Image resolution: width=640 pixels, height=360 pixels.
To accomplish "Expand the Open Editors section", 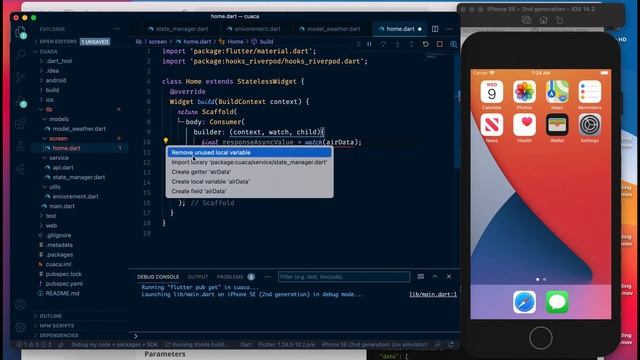I will pyautogui.click(x=58, y=42).
